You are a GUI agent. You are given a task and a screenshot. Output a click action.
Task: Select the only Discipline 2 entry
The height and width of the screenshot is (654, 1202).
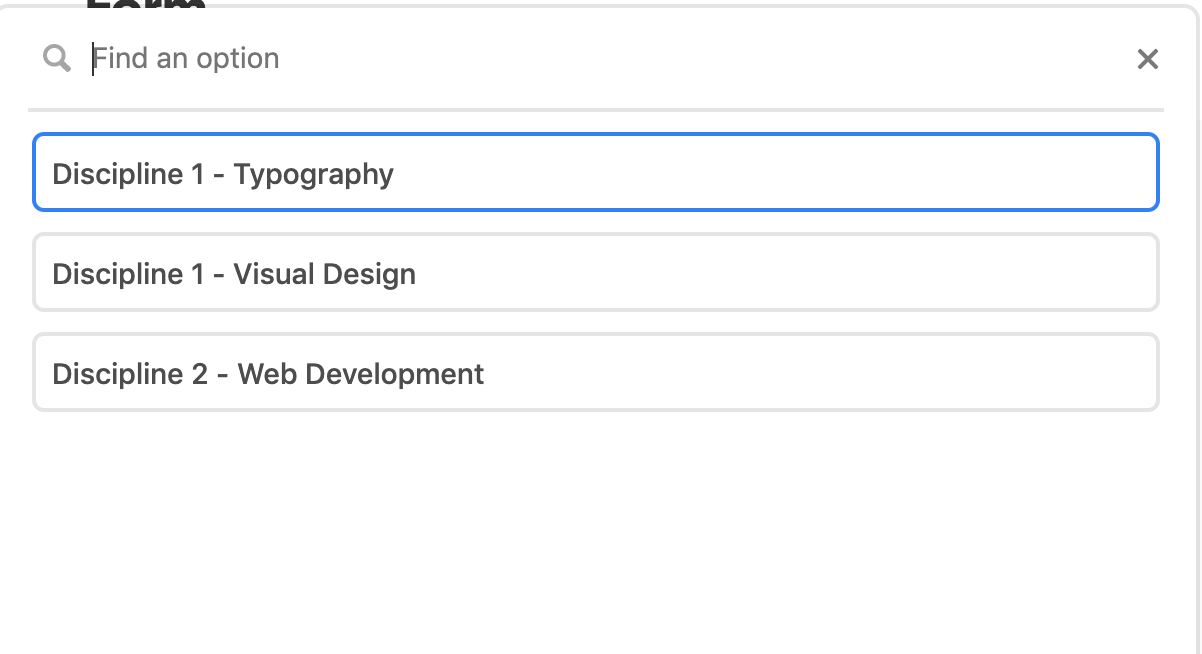(596, 372)
